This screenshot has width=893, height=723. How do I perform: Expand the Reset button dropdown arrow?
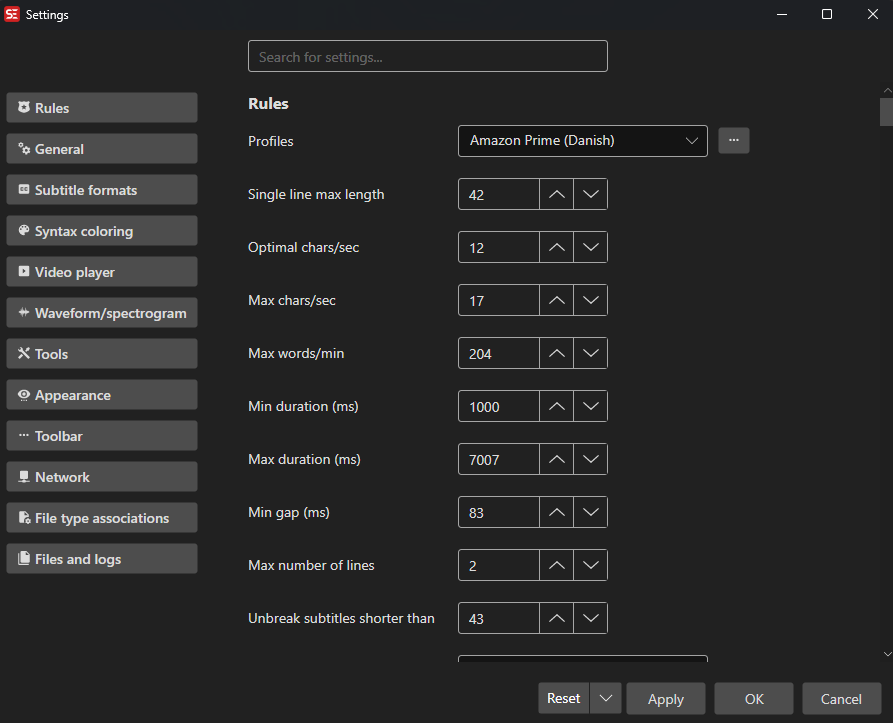point(606,699)
